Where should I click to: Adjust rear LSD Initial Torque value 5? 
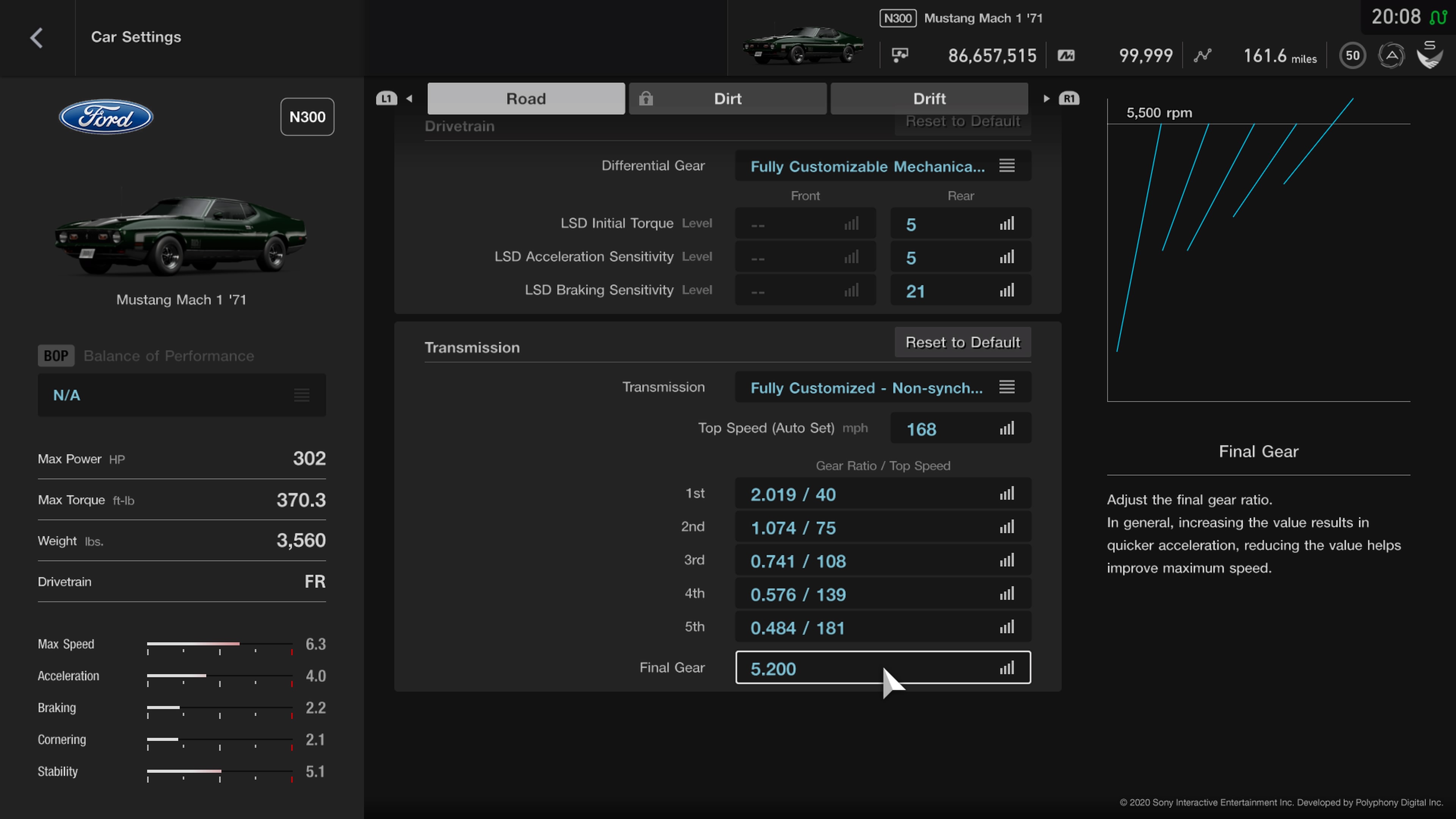click(961, 223)
